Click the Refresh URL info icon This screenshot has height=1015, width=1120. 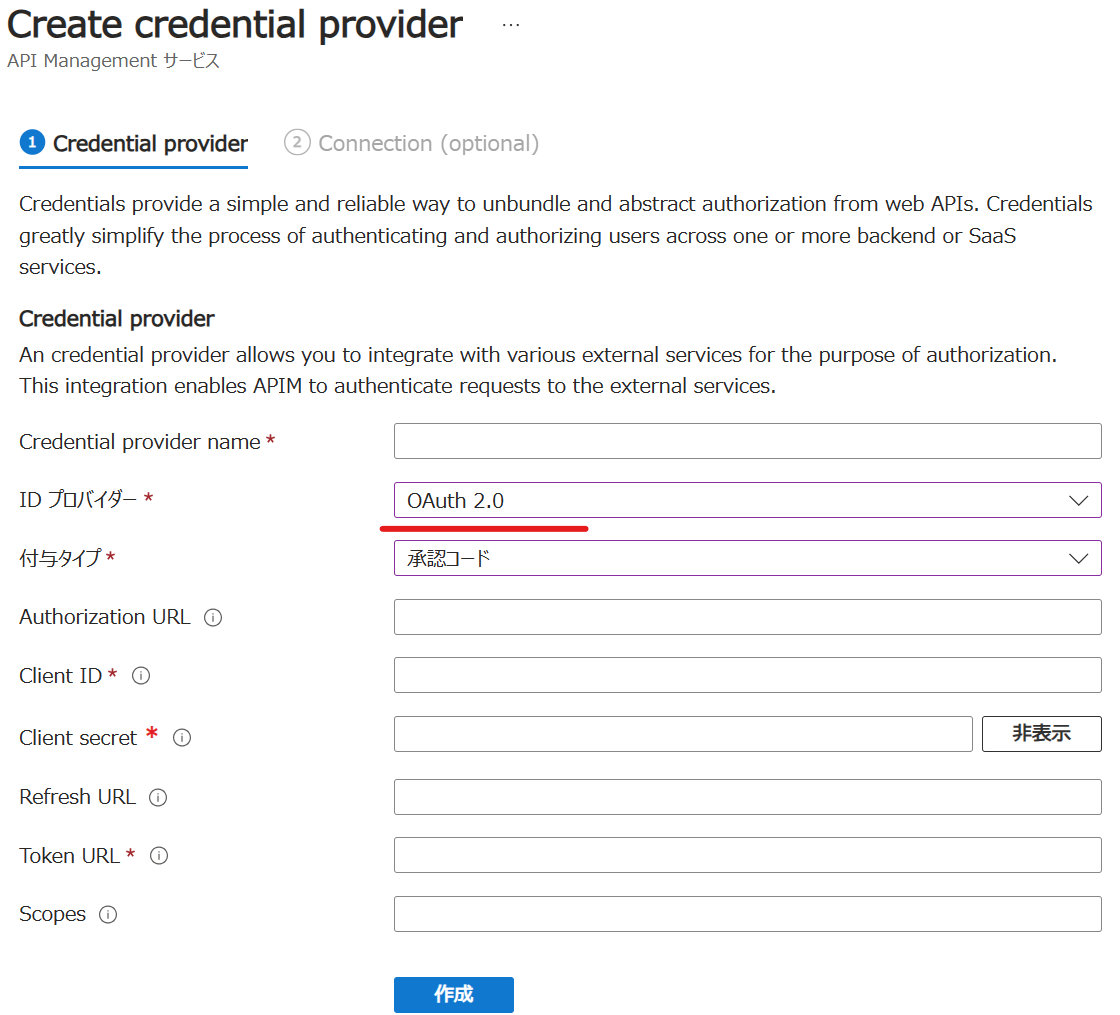pos(158,798)
